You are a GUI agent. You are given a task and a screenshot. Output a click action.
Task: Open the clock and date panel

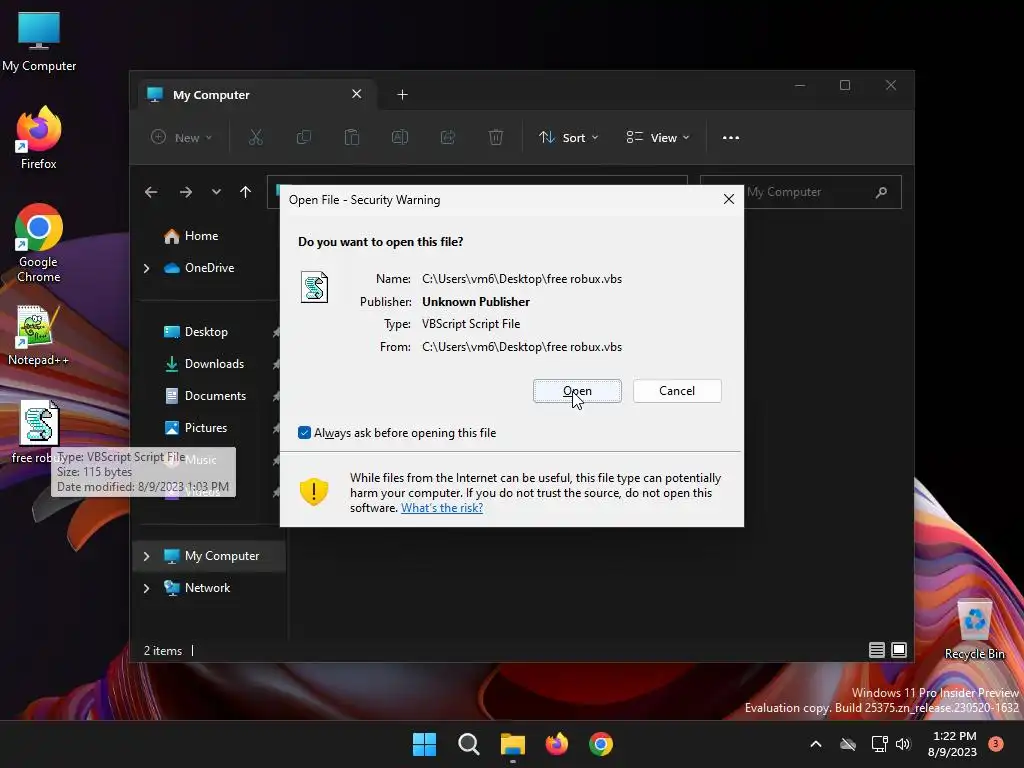pos(953,744)
